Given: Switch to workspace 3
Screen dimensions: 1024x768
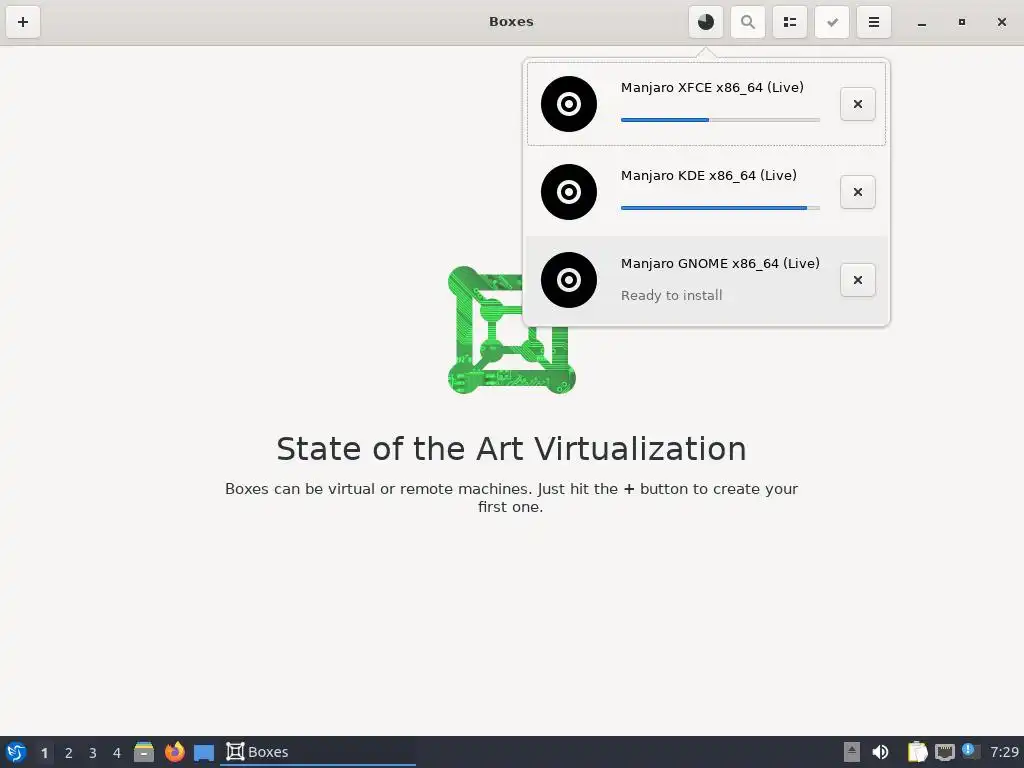Looking at the screenshot, I should point(93,753).
